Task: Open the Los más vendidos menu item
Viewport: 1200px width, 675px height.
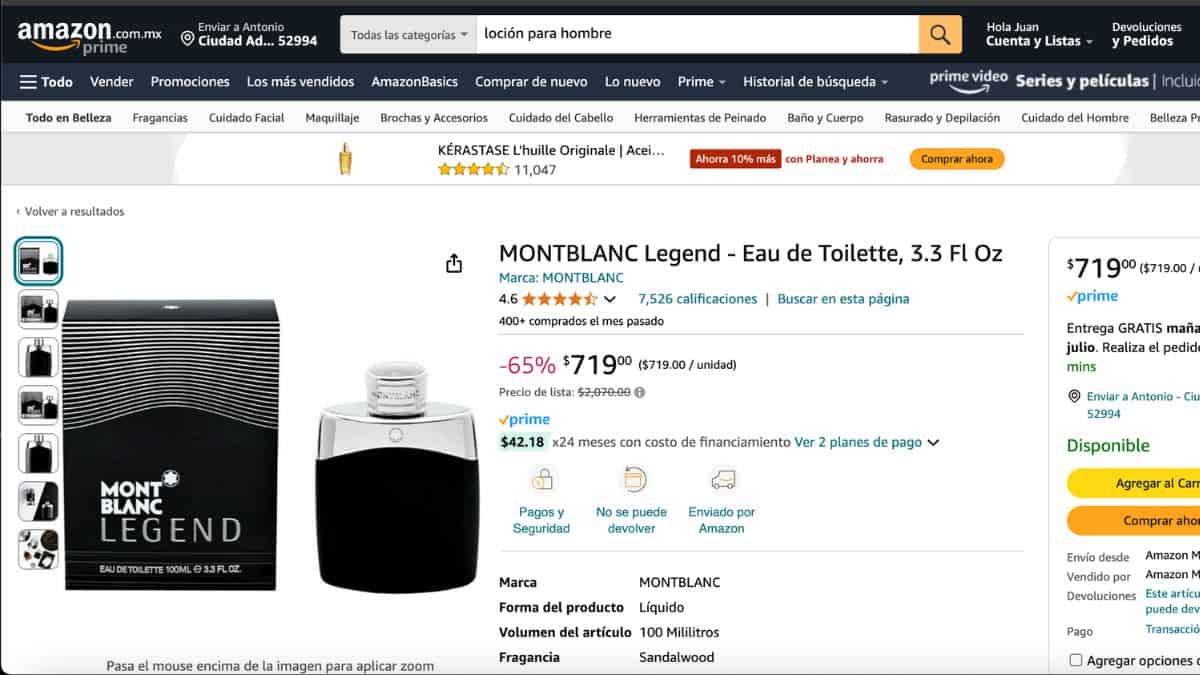Action: coord(300,82)
